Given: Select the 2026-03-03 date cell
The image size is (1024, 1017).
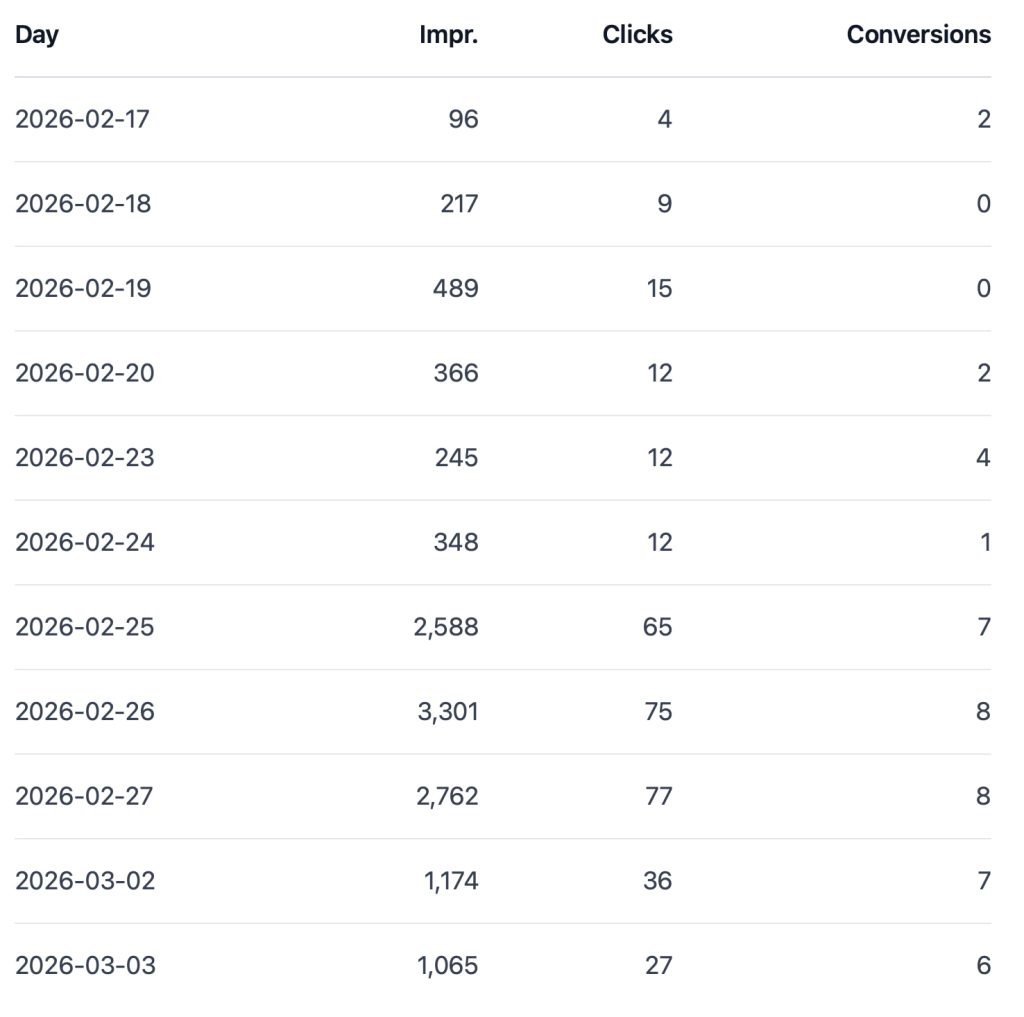Looking at the screenshot, I should [85, 966].
